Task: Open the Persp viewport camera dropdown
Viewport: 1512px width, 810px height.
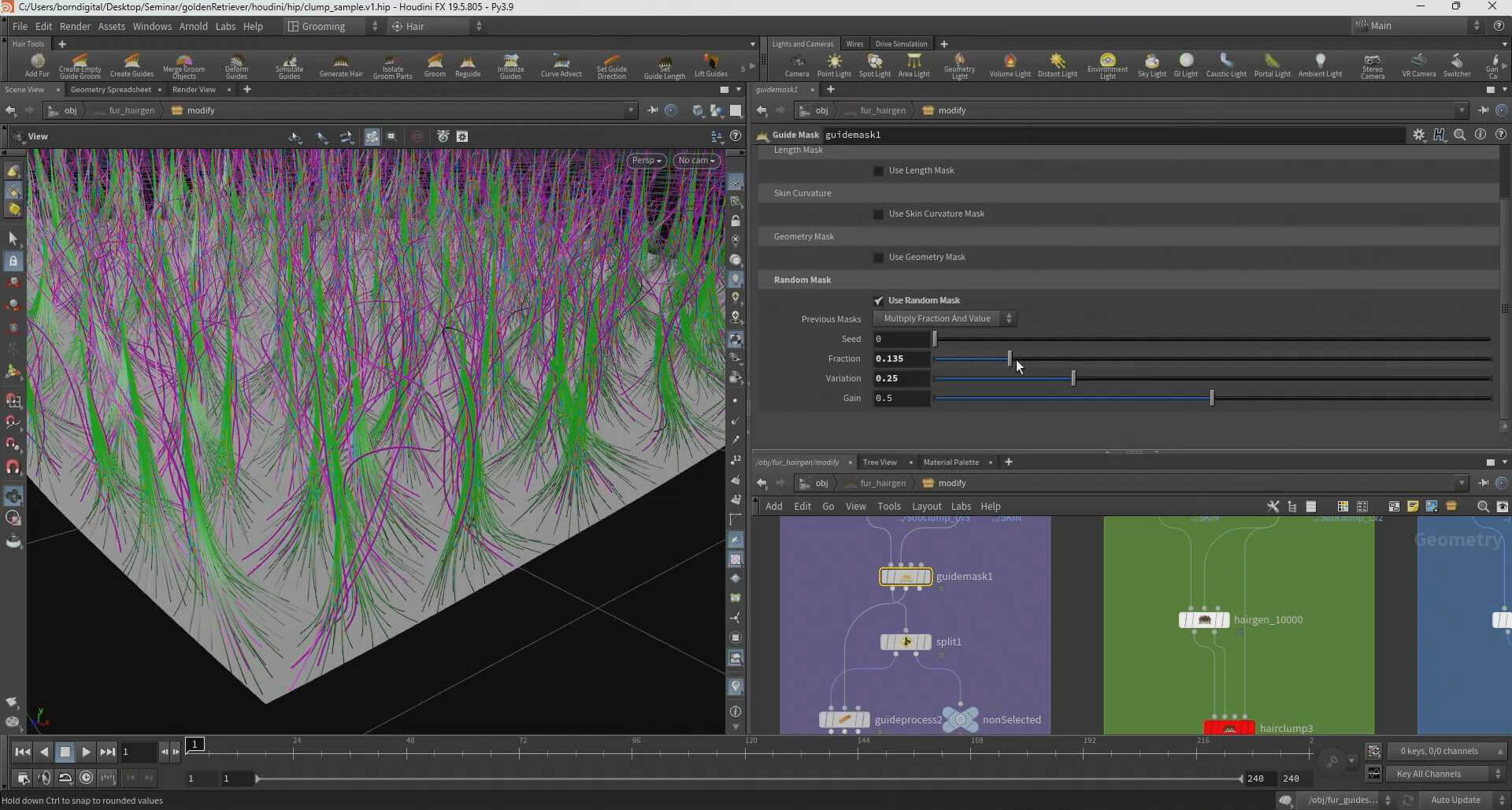Action: tap(647, 161)
